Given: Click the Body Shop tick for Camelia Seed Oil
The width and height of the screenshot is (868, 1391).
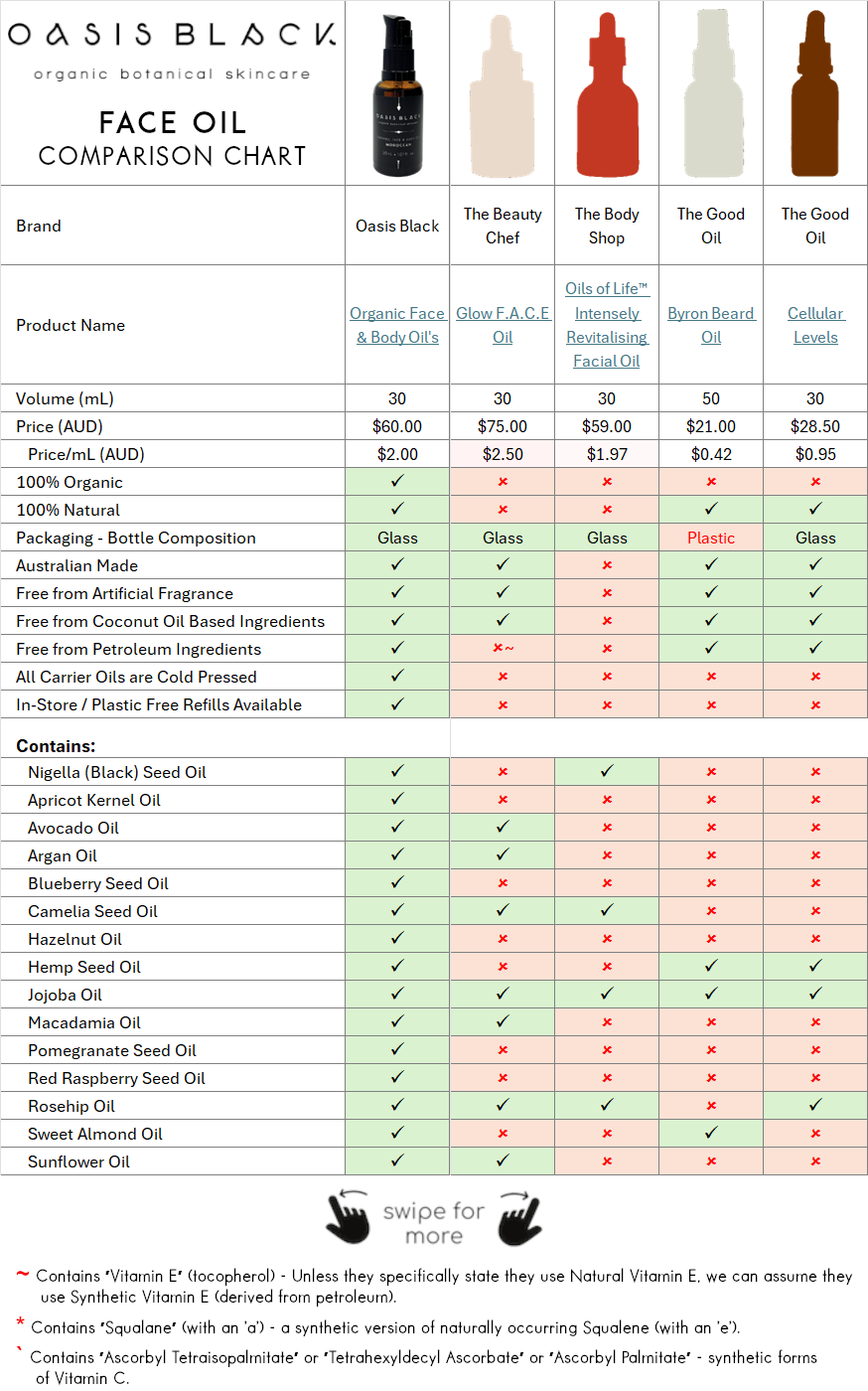Looking at the screenshot, I should click(x=607, y=910).
